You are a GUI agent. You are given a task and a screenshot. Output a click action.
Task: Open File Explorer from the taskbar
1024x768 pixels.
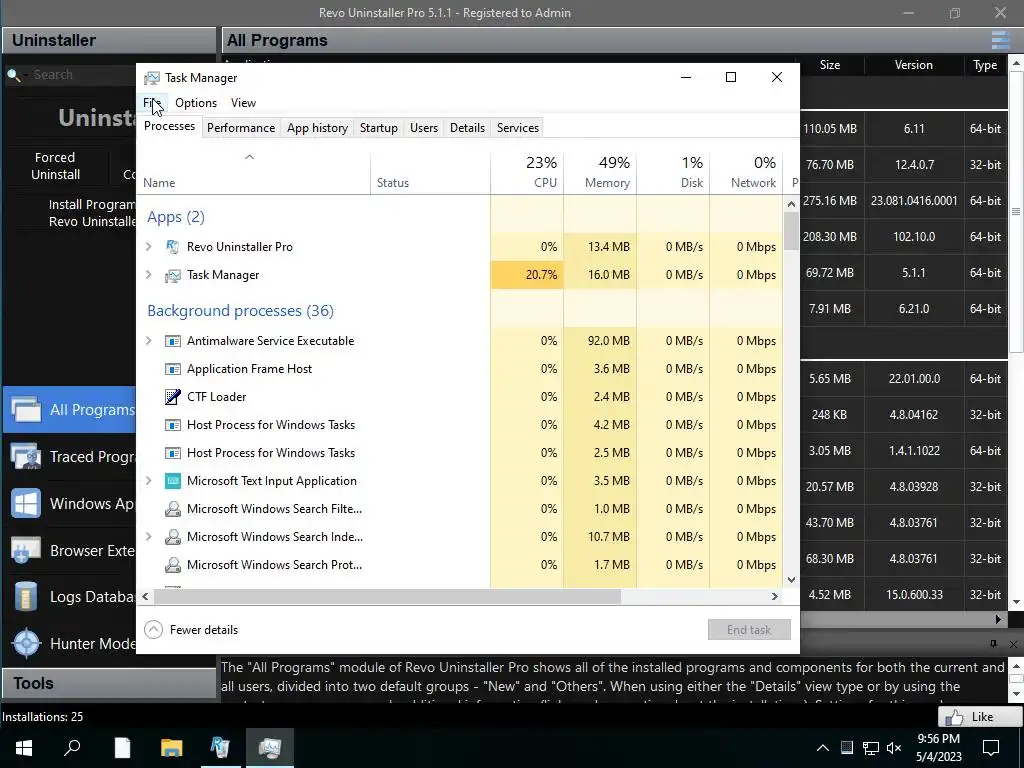[x=171, y=748]
